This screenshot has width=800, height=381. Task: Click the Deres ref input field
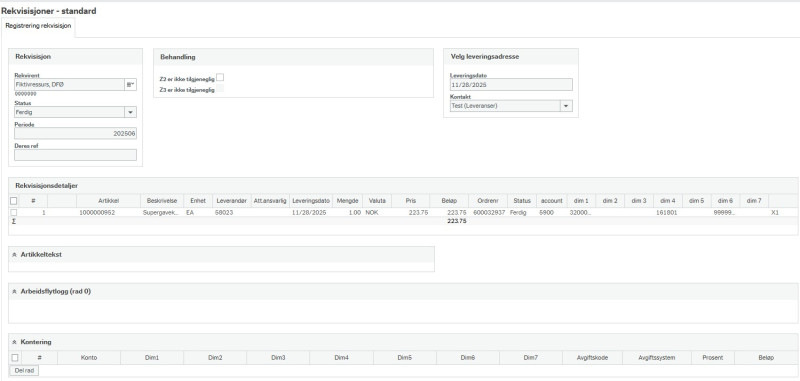76,155
